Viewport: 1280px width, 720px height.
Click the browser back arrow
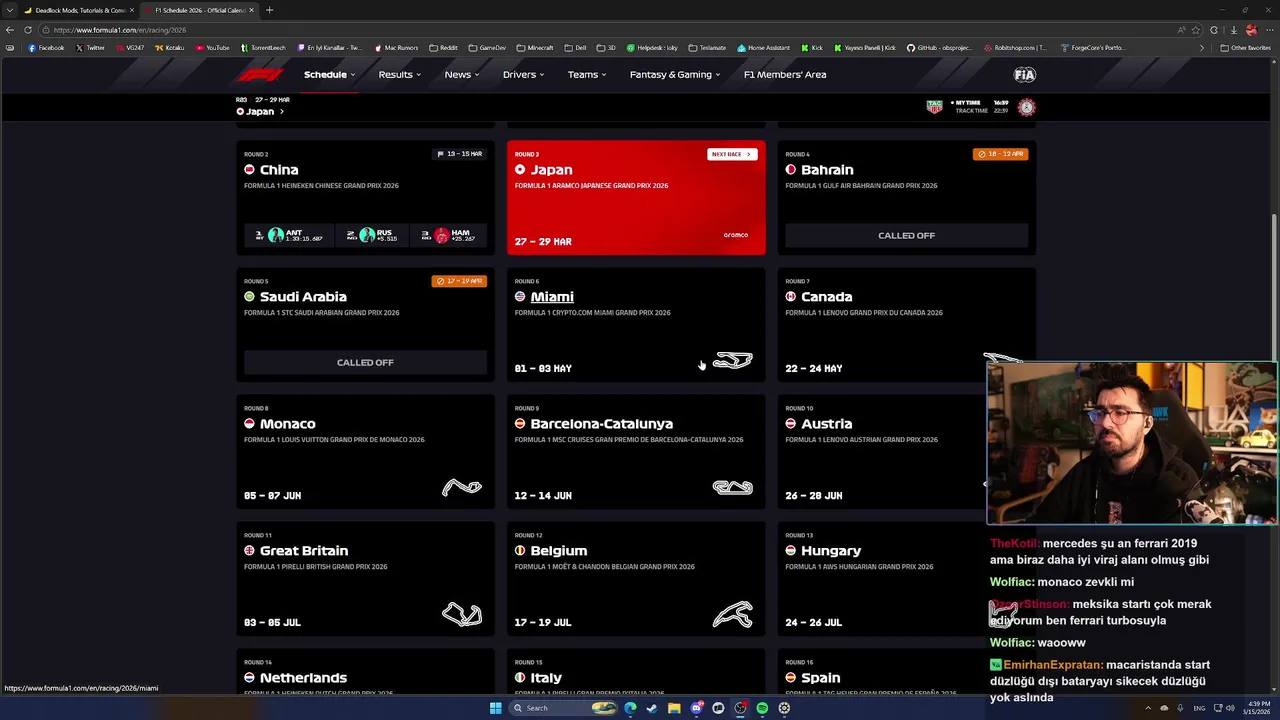tap(10, 30)
